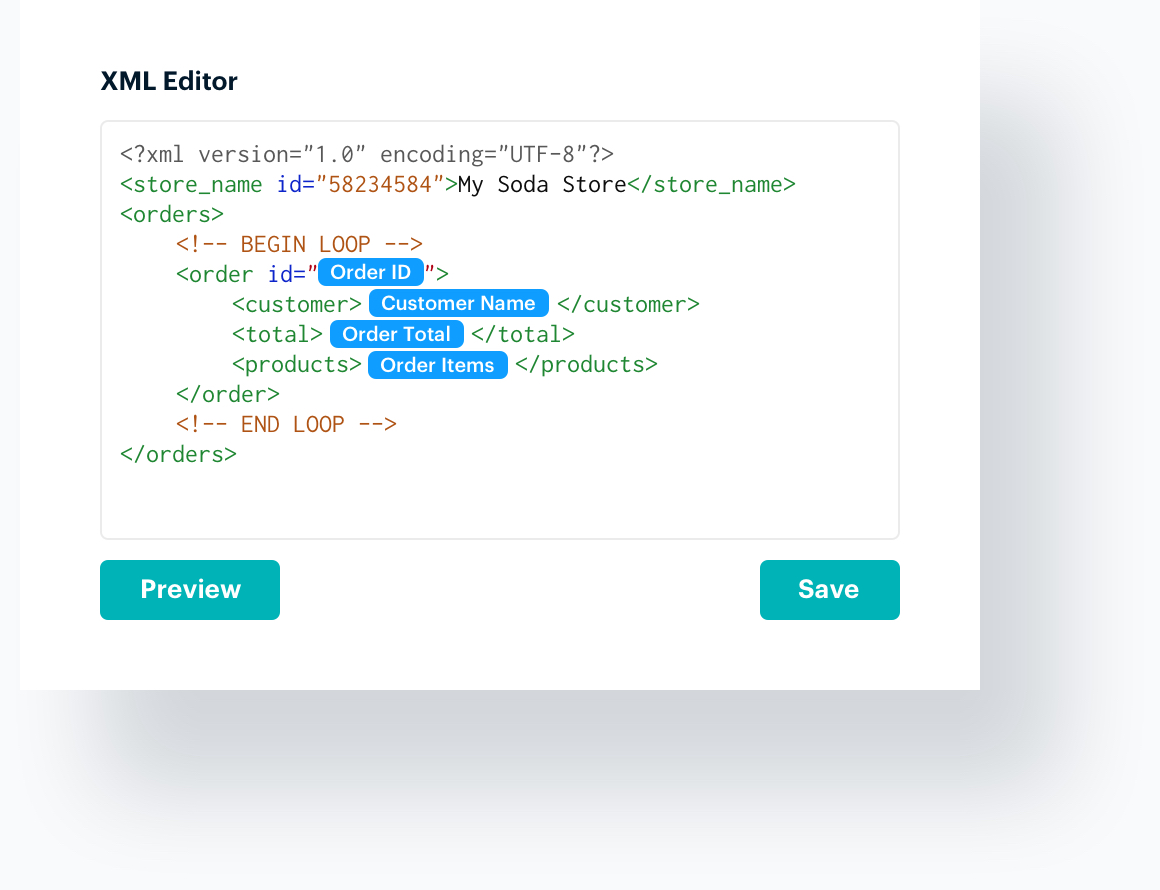Click the Customer Name placeholder token
The image size is (1160, 890).
(458, 303)
